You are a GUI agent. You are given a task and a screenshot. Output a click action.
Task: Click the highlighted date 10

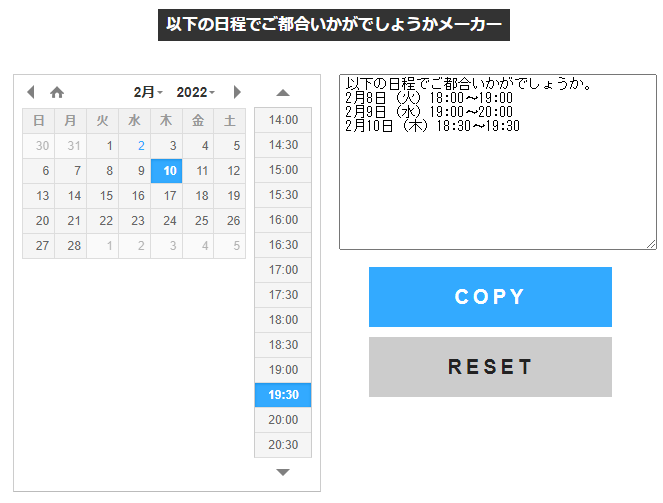point(167,171)
